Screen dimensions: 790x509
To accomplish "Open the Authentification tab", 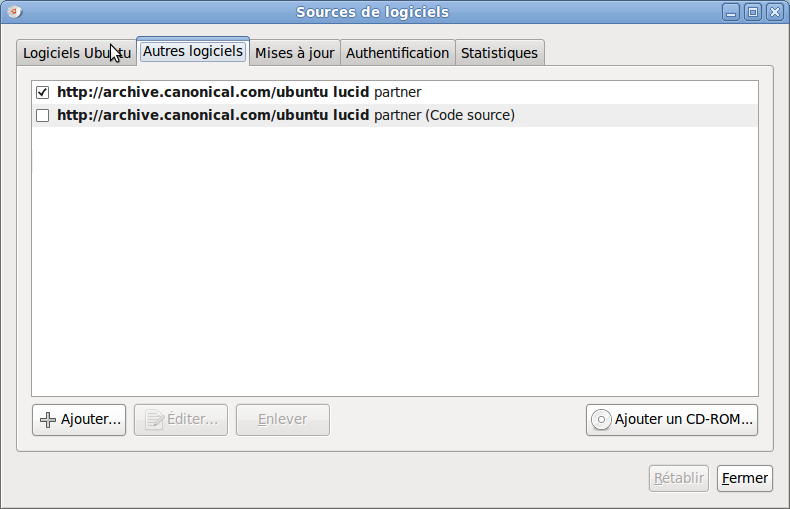I will [x=398, y=53].
